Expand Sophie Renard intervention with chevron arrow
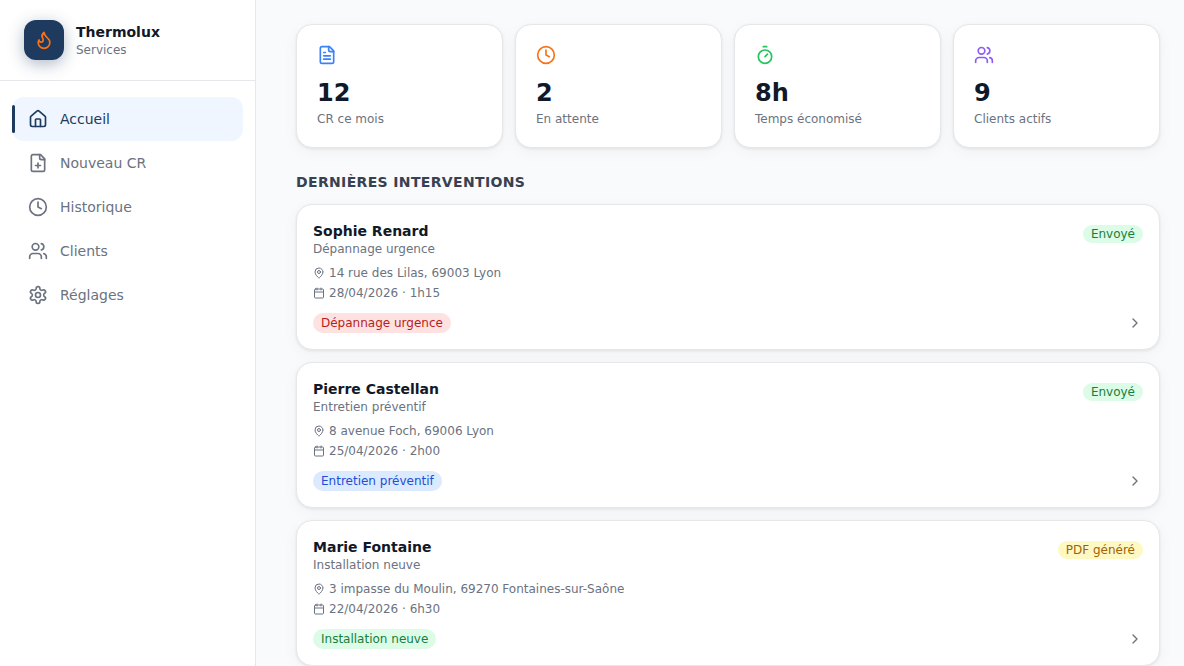This screenshot has height=666, width=1184. 1134,323
